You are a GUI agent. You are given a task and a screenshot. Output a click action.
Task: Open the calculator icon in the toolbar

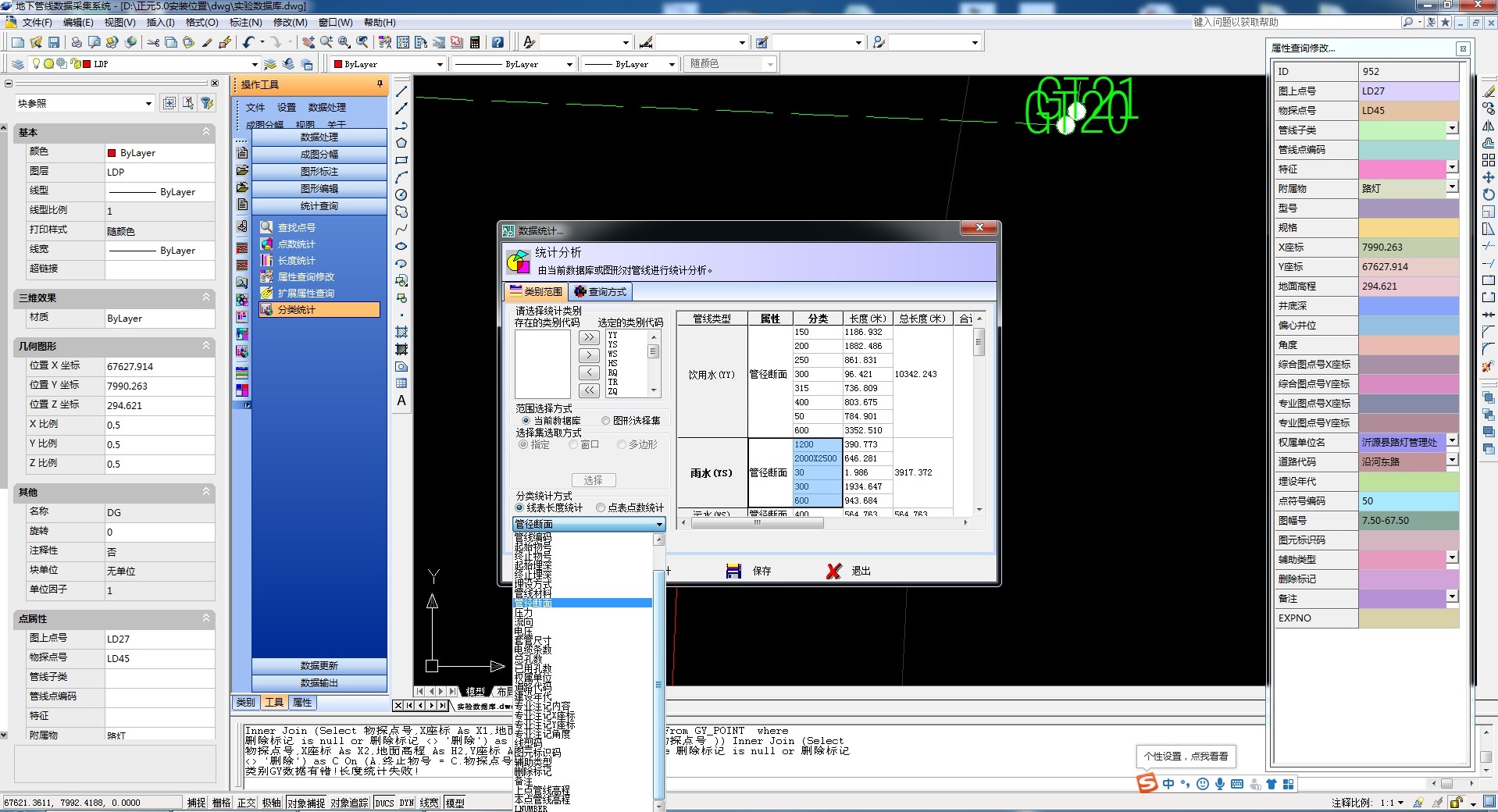[x=475, y=42]
